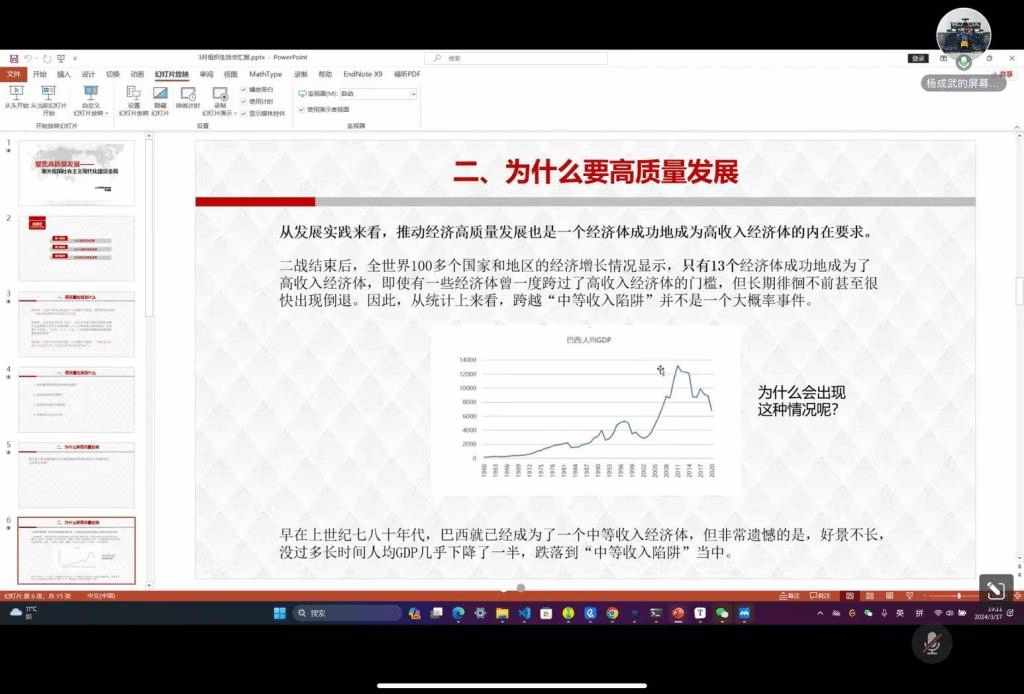Click the zoom slider in the status bar

tap(958, 595)
